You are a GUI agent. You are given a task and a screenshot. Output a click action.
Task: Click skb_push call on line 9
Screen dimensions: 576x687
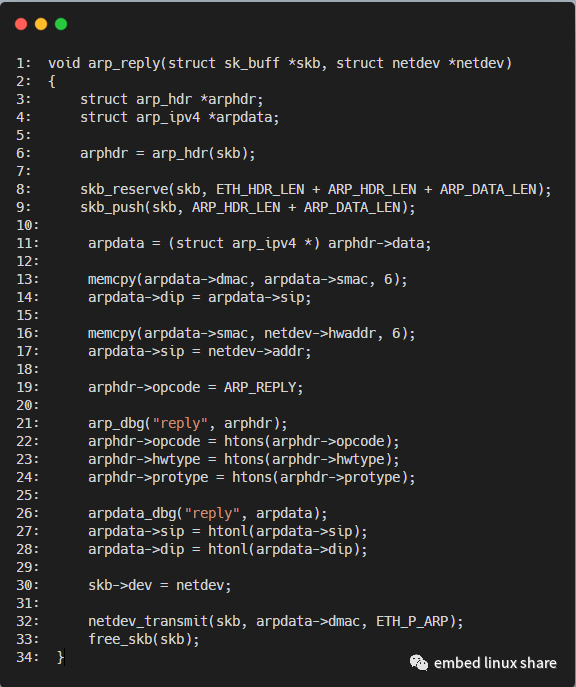112,207
